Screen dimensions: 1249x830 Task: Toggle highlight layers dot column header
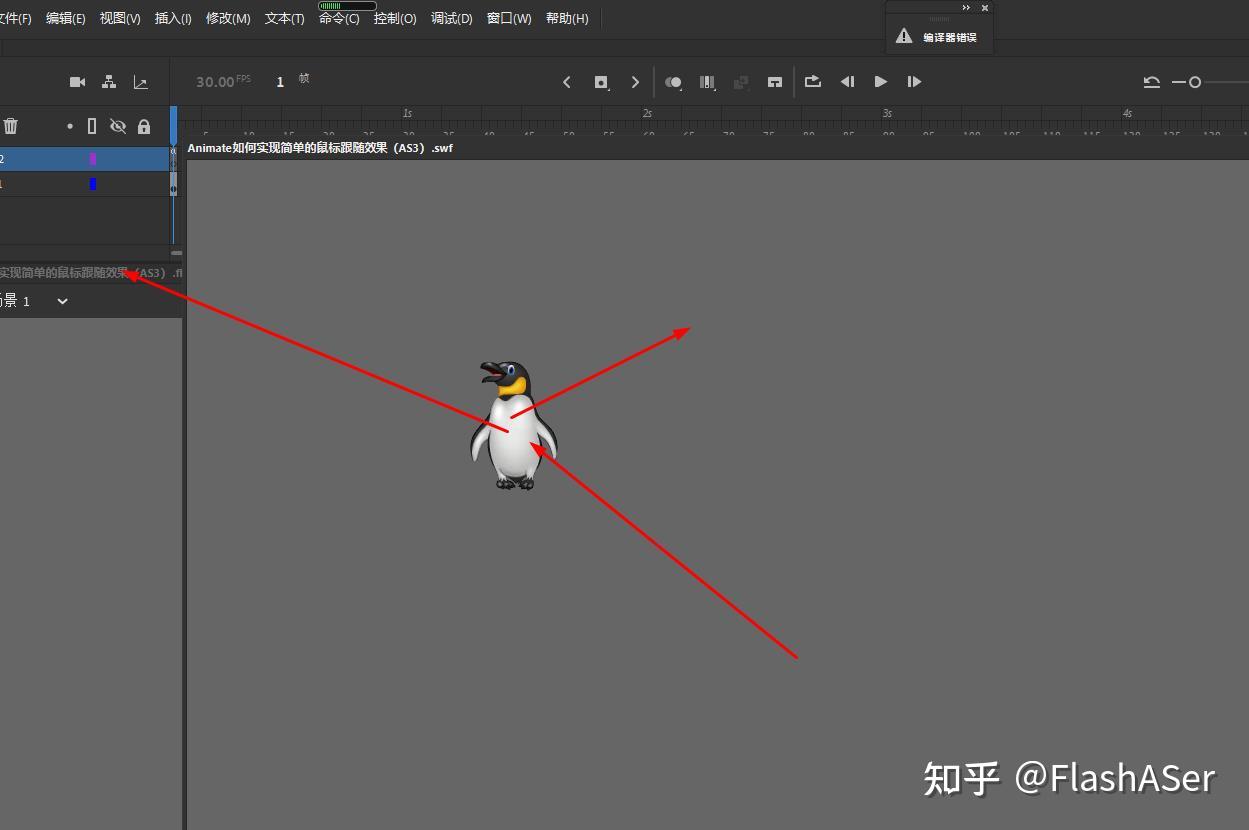(x=69, y=126)
